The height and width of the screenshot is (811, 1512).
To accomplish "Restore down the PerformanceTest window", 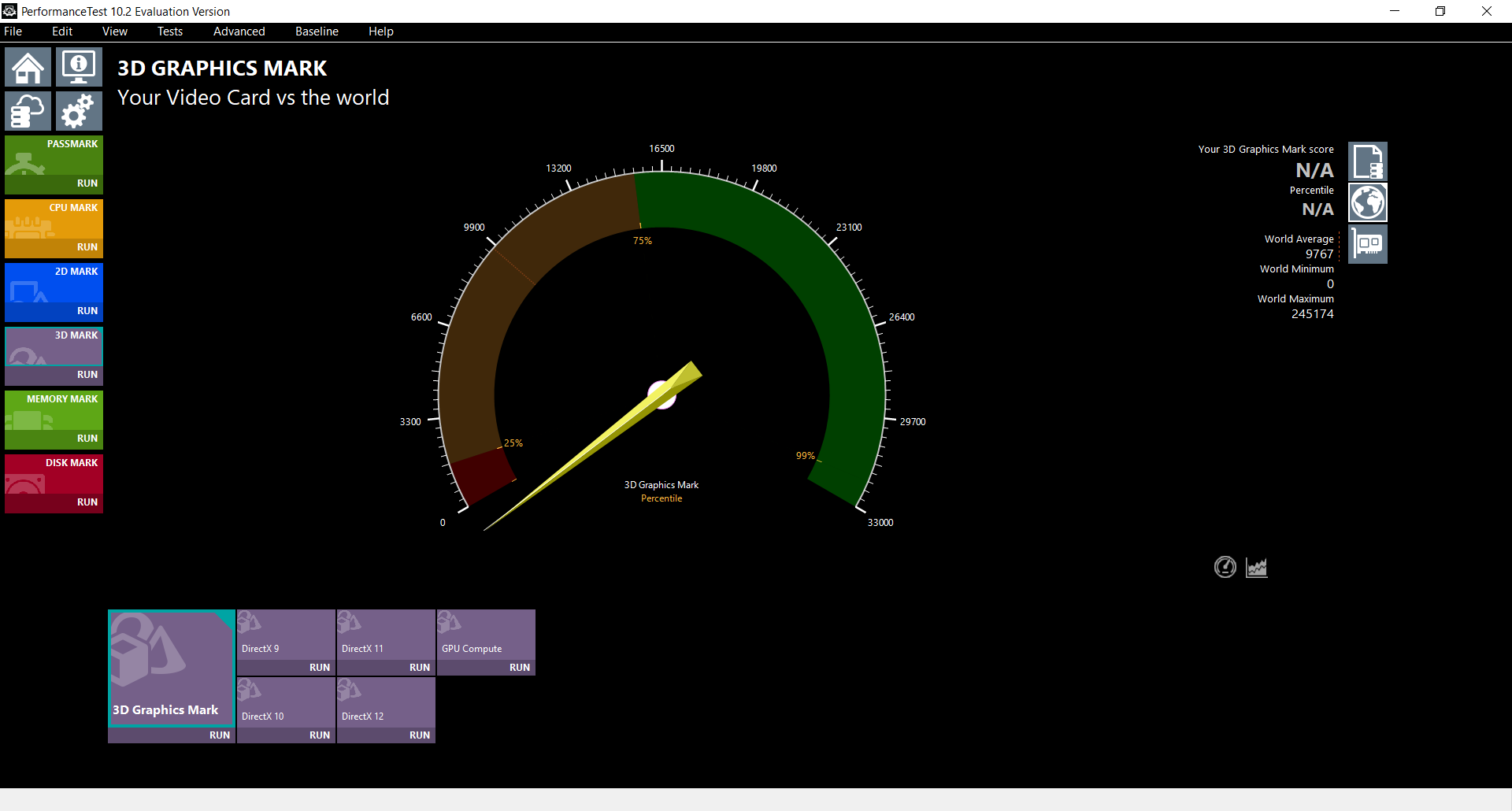I will point(1440,11).
